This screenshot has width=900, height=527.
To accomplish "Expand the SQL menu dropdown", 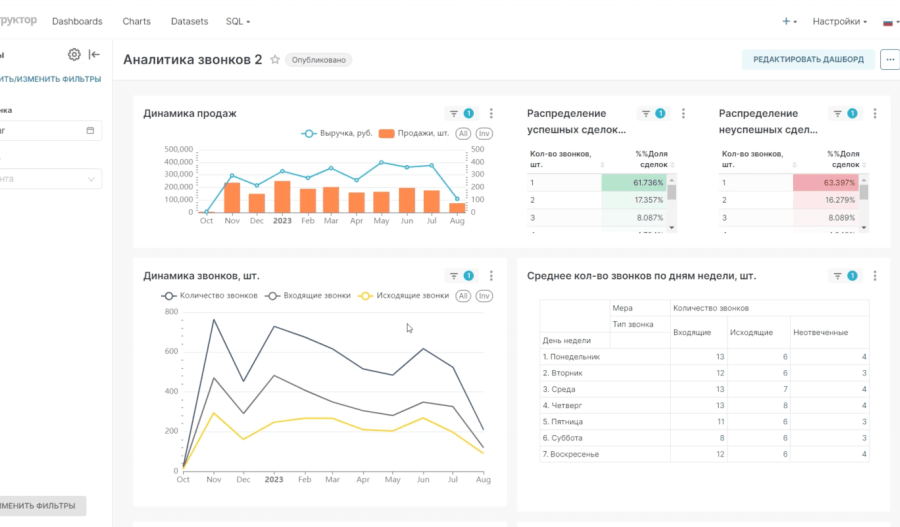I will tap(238, 21).
